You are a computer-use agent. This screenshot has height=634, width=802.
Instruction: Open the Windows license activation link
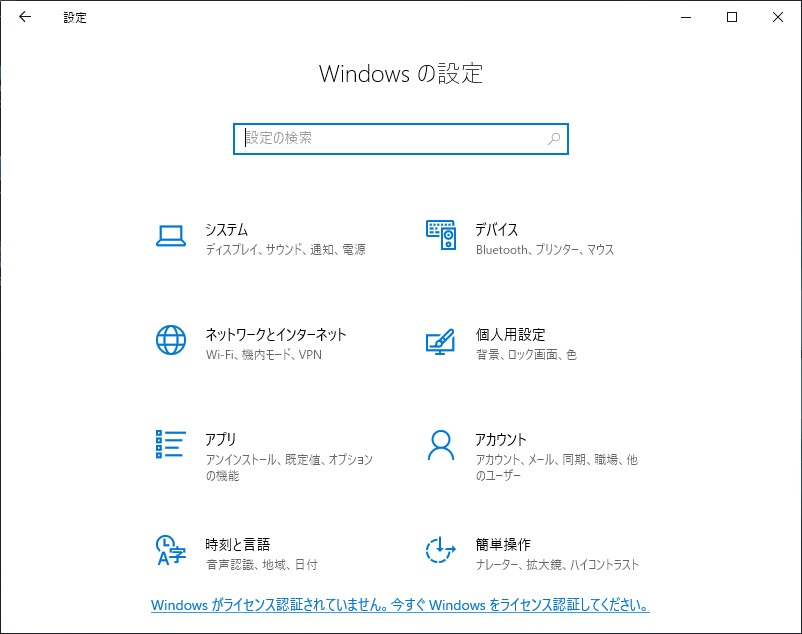pyautogui.click(x=400, y=605)
